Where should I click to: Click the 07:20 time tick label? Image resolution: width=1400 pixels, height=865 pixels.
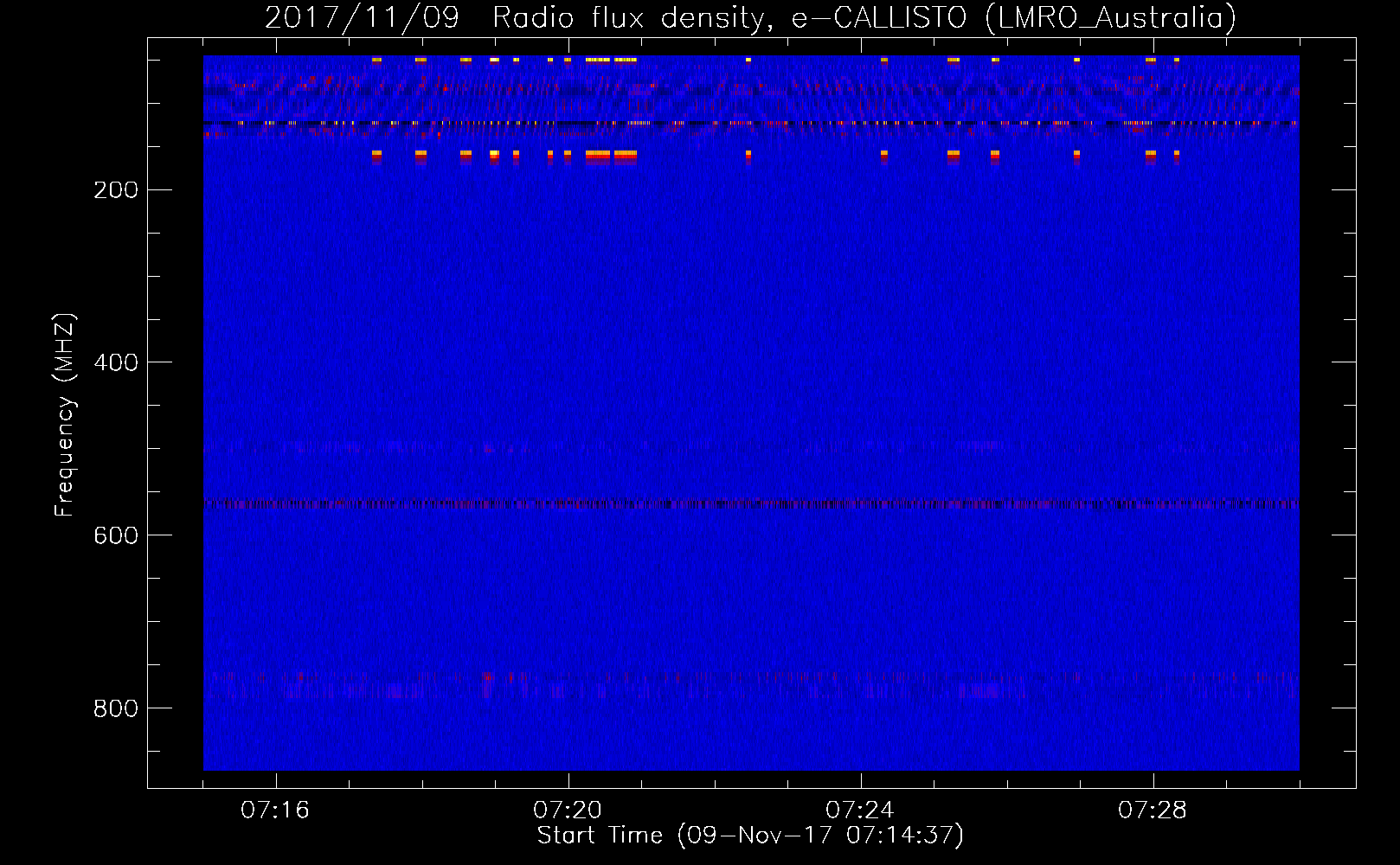568,811
